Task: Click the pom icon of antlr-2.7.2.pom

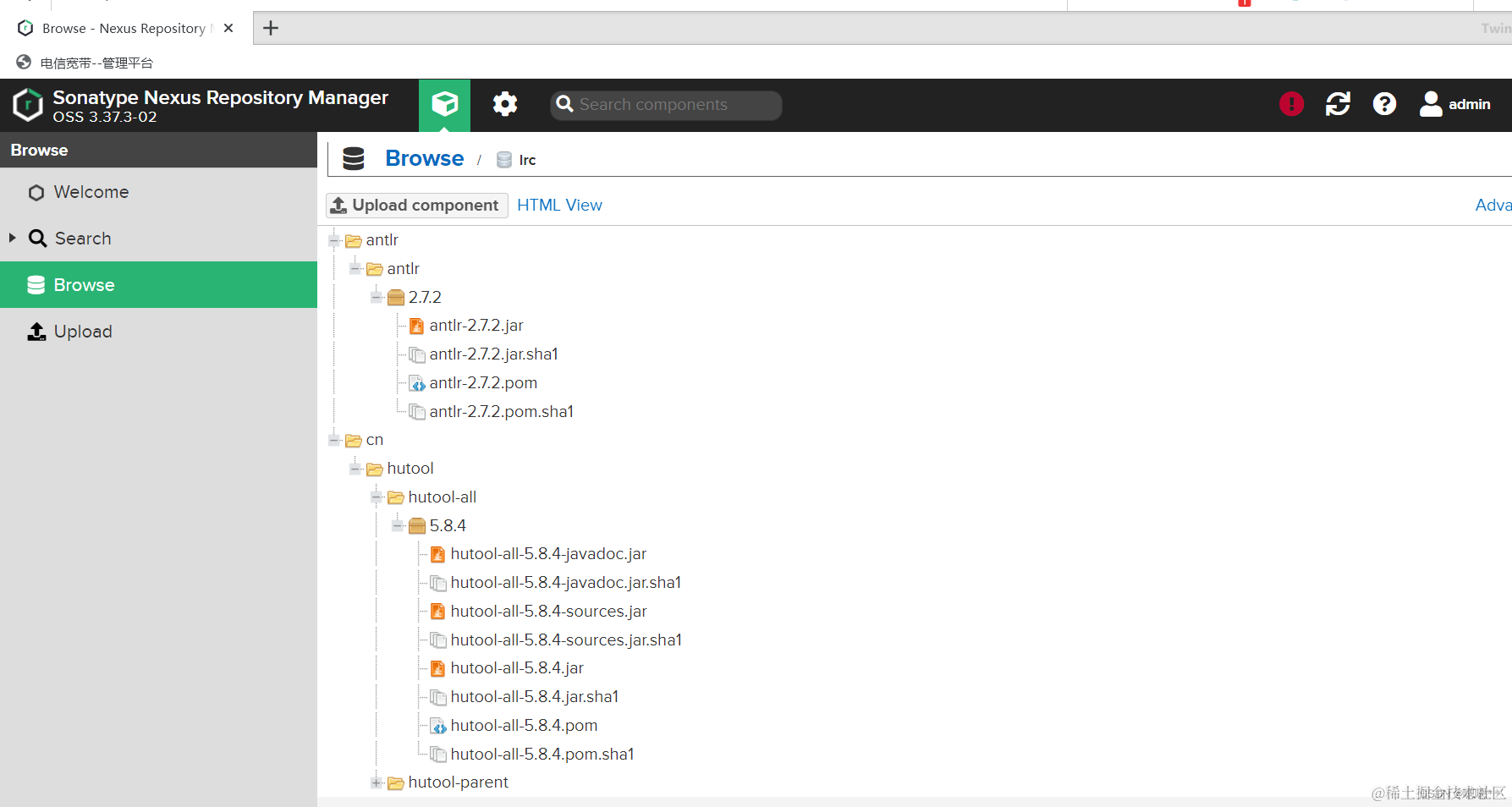Action: pos(416,383)
